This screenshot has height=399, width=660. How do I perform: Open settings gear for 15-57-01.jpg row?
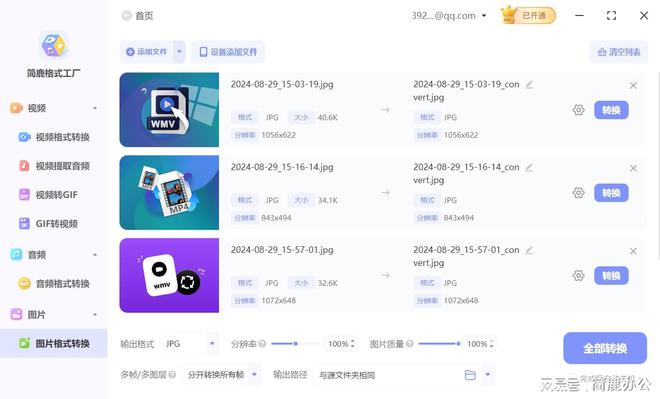click(x=578, y=276)
